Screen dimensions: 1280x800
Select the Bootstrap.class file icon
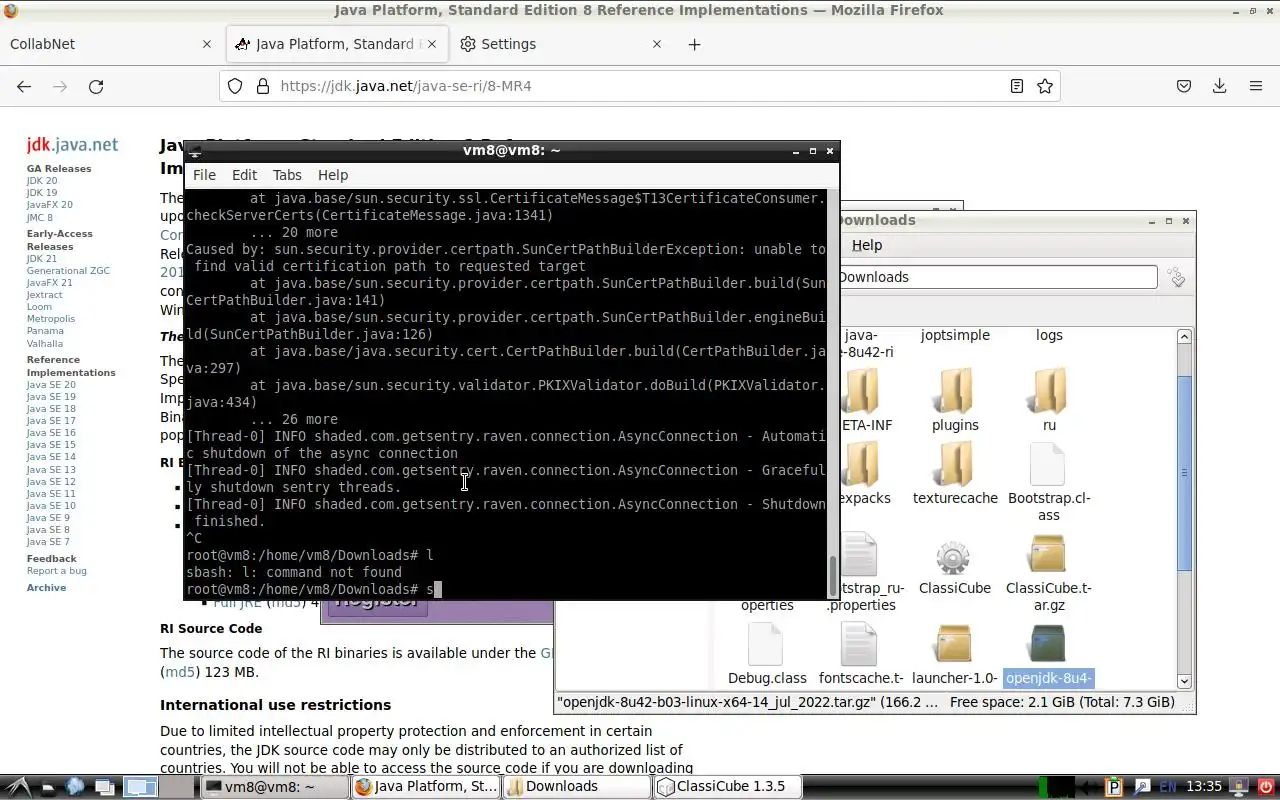[x=1049, y=464]
